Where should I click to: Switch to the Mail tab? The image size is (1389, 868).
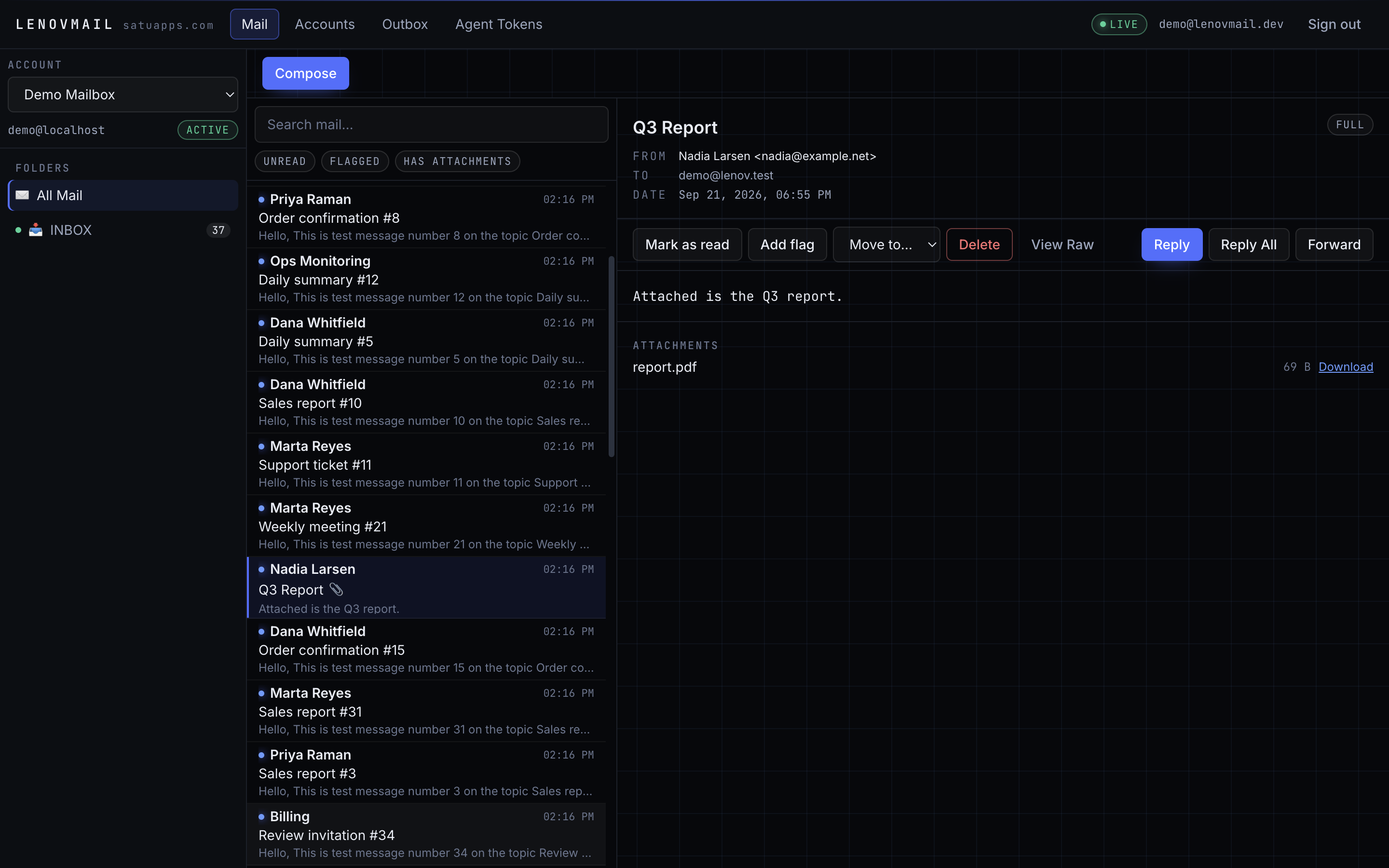(254, 24)
